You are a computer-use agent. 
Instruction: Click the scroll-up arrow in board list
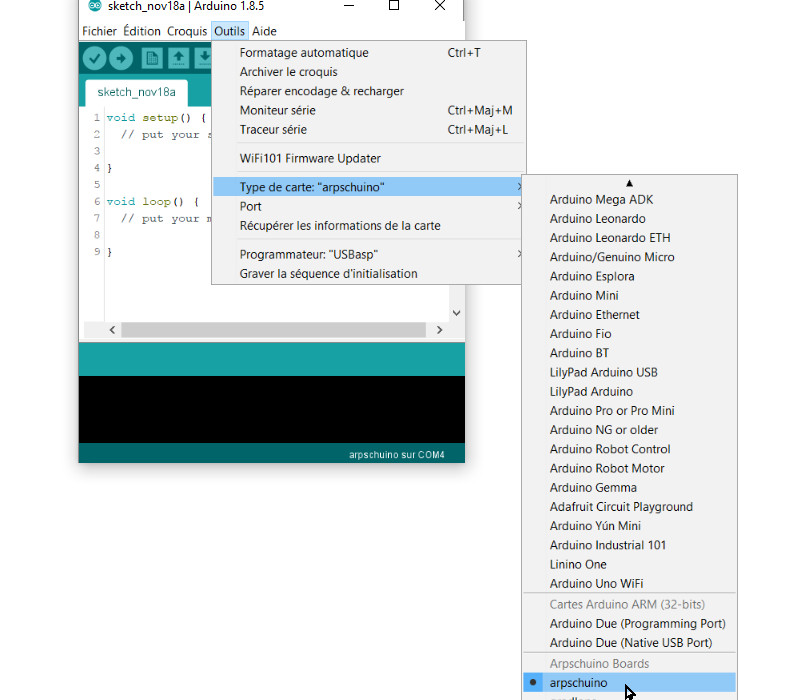coord(629,183)
